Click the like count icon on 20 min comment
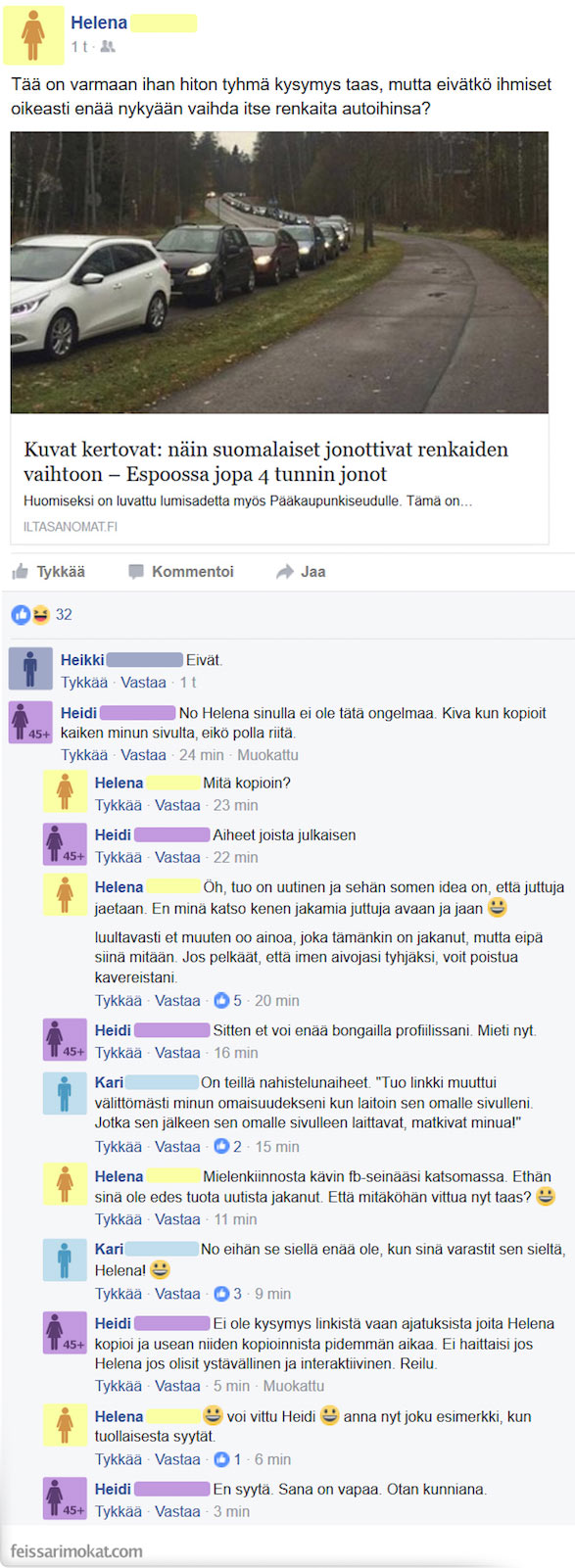Screen dimensions: 575x1568 (x=221, y=1001)
